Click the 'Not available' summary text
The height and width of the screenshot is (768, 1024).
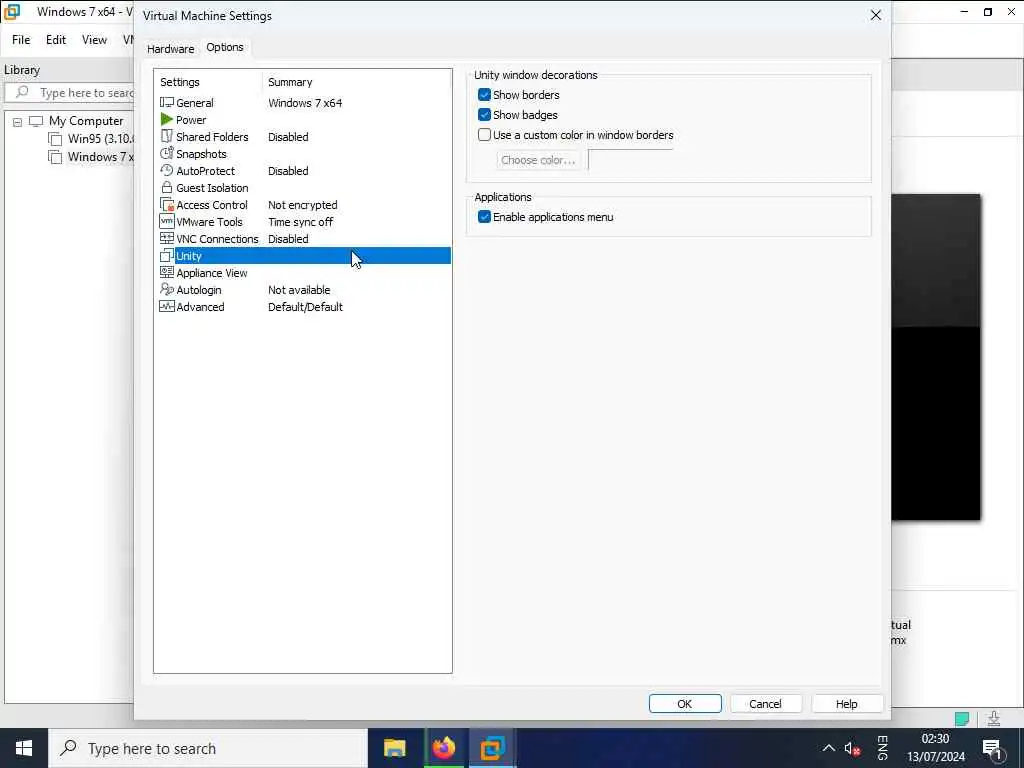(299, 289)
